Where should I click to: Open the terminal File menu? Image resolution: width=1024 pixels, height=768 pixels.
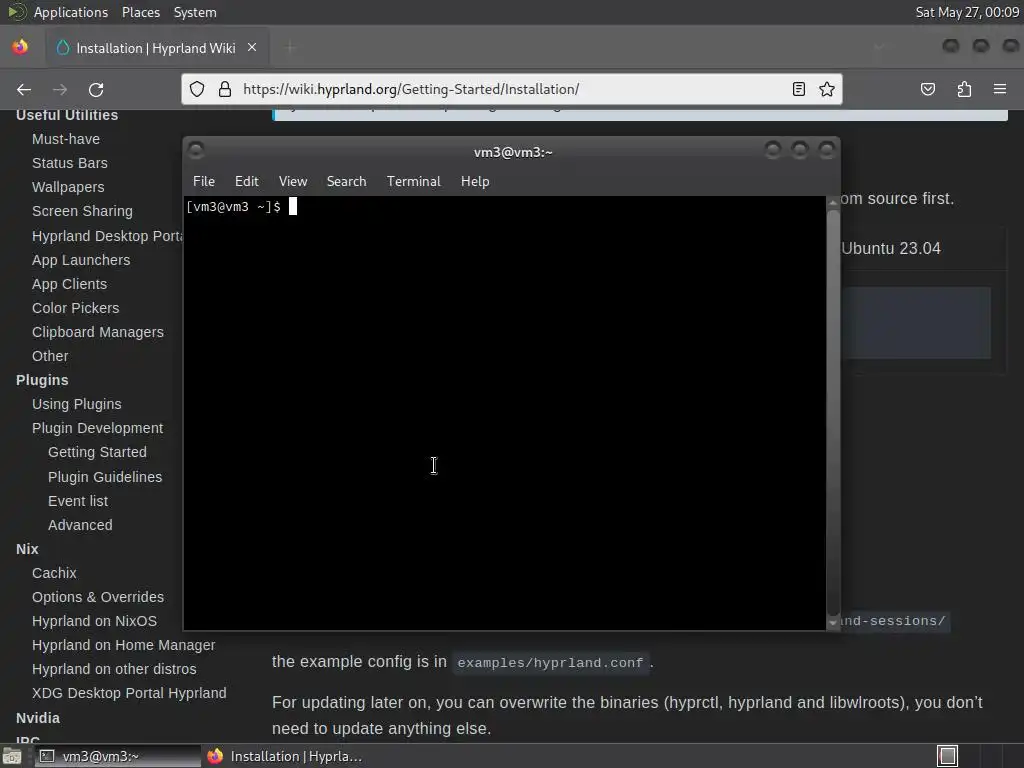[204, 182]
